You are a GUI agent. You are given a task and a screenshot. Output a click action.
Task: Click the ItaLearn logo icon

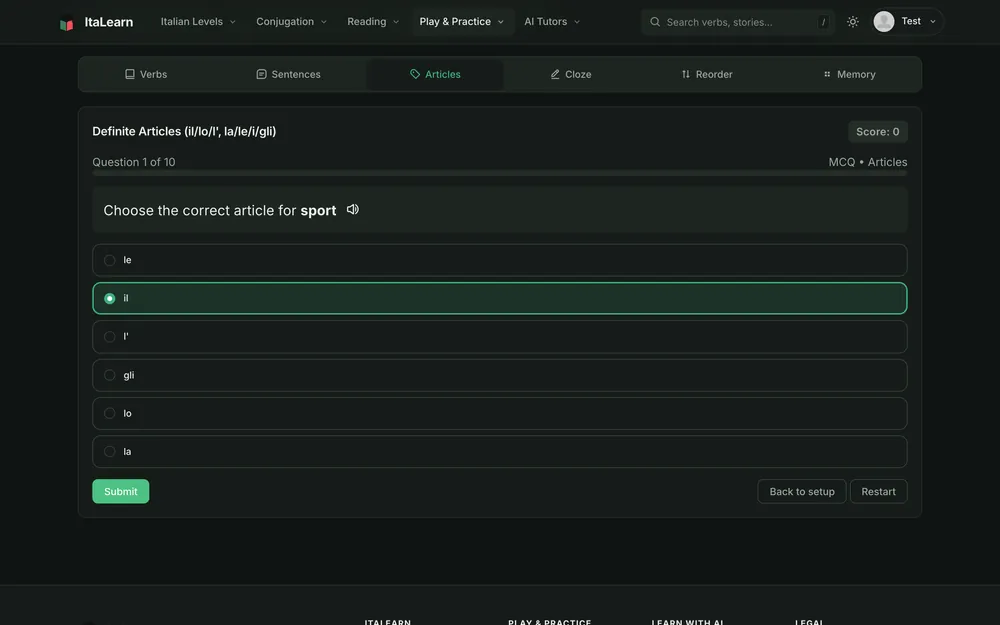(x=66, y=24)
